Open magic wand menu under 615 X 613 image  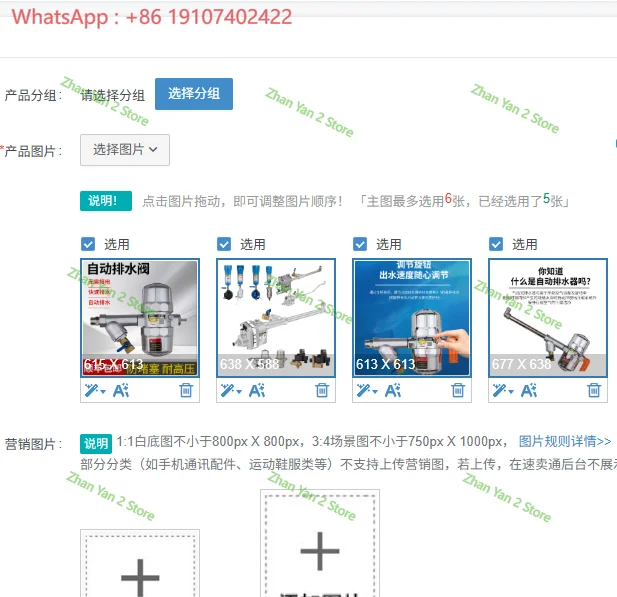[x=95, y=391]
